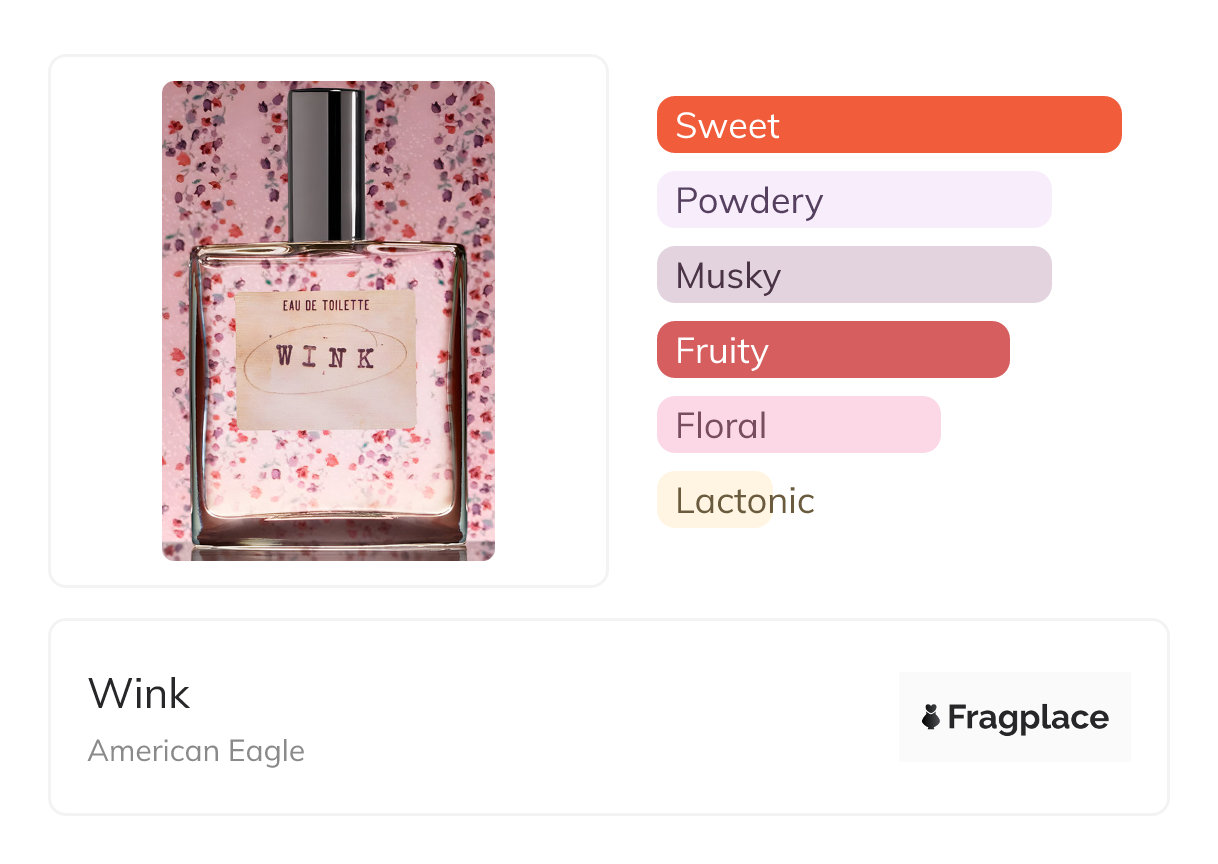
Task: Select the Sweet accord bar
Action: pos(888,125)
